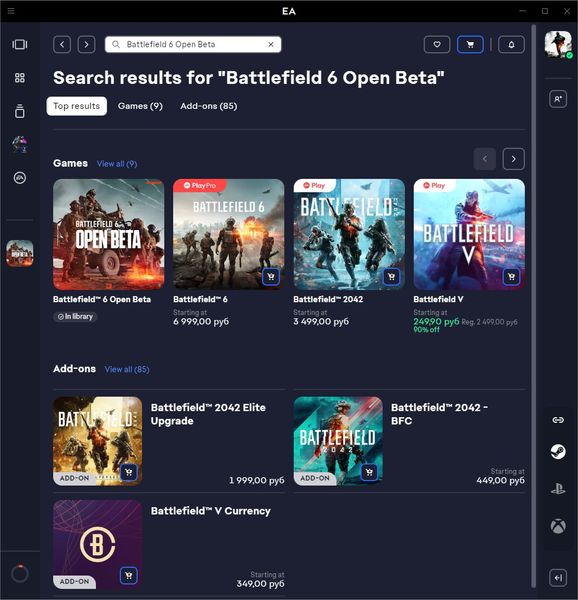The image size is (578, 600).
Task: Click Battlefield™ 2042 Elite Upgrade title
Action: click(x=208, y=414)
